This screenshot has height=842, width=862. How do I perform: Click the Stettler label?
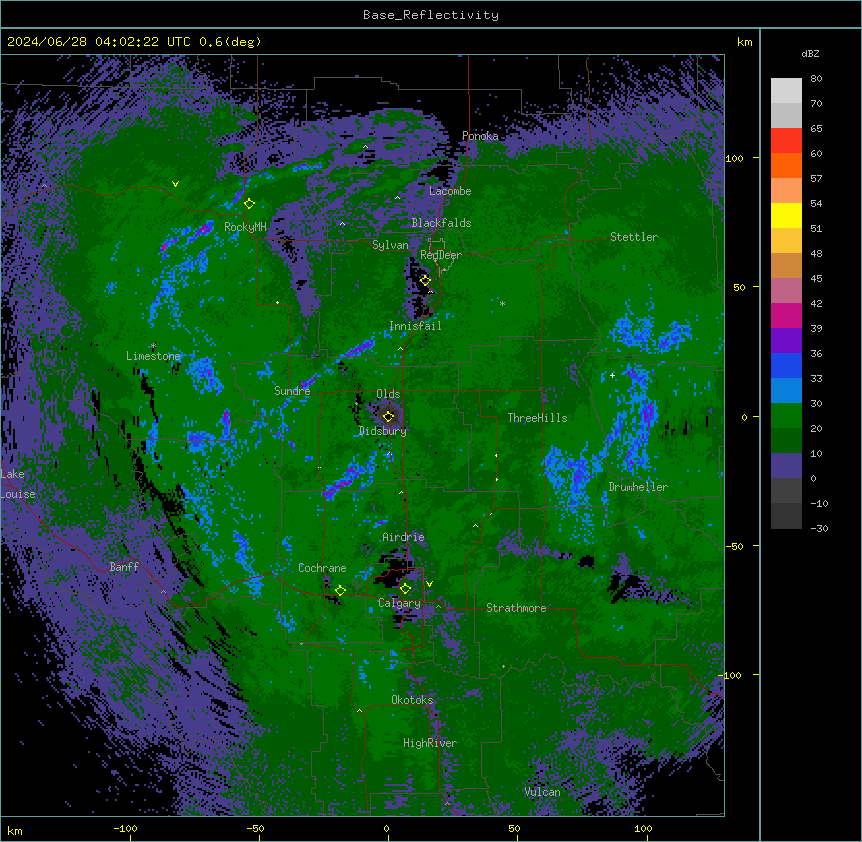click(x=634, y=237)
